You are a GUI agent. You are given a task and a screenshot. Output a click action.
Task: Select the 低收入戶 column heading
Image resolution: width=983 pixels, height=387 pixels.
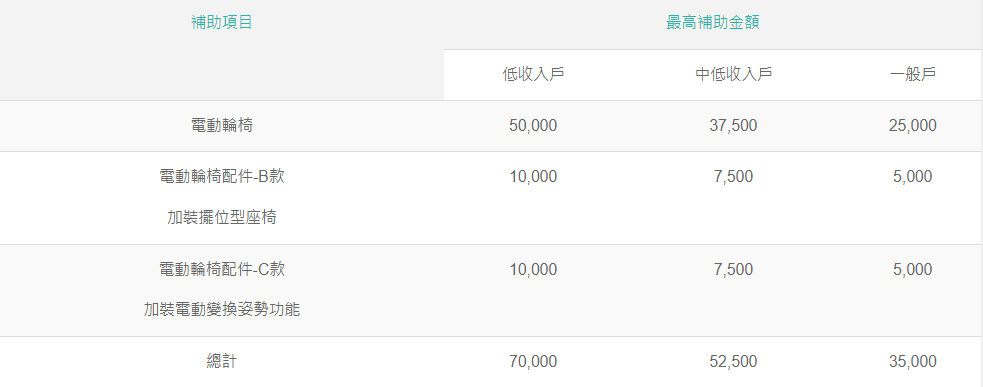534,75
